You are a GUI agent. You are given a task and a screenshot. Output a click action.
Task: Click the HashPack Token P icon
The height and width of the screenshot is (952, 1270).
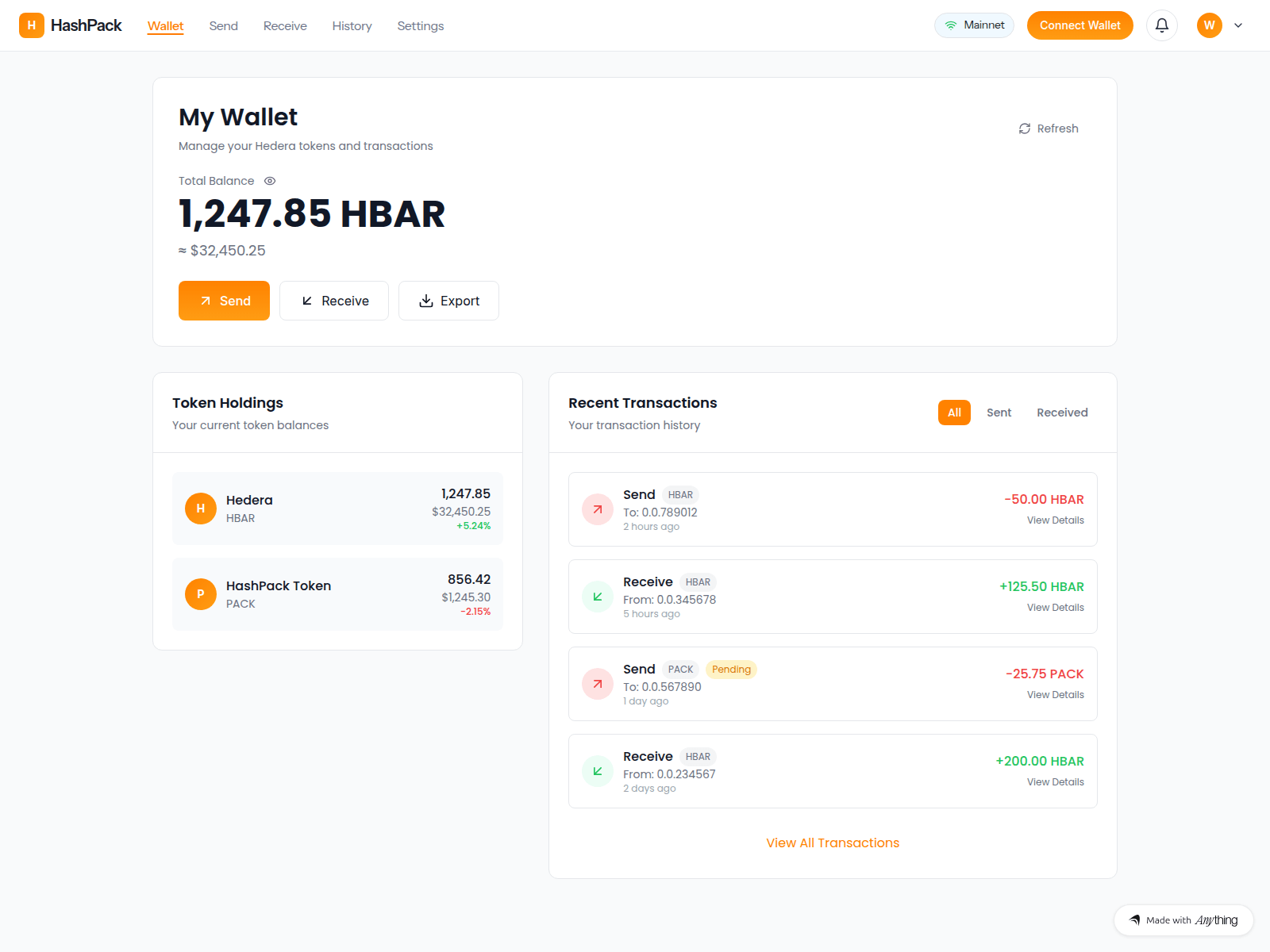pyautogui.click(x=201, y=594)
